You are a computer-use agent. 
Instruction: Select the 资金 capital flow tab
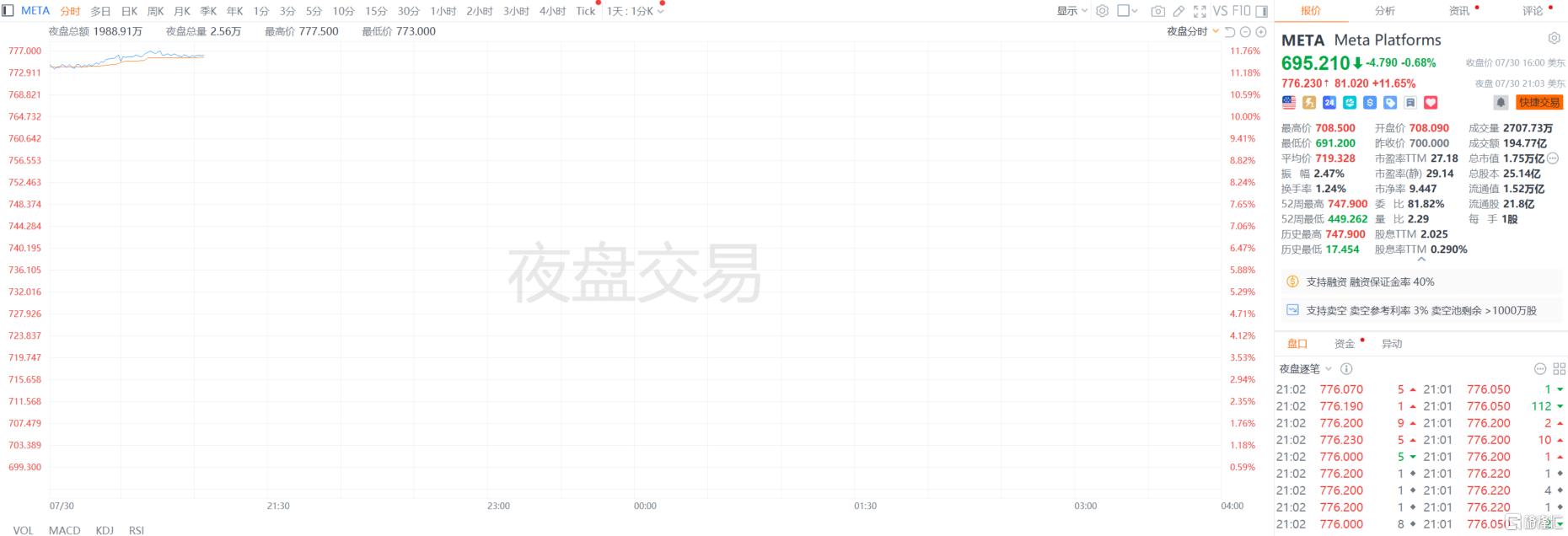[1345, 344]
